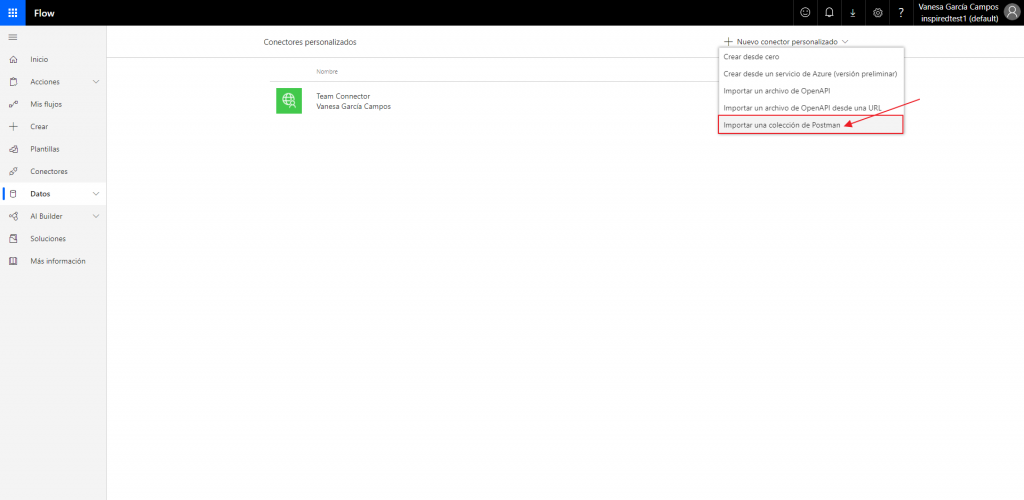Open the notifications bell

tap(829, 13)
